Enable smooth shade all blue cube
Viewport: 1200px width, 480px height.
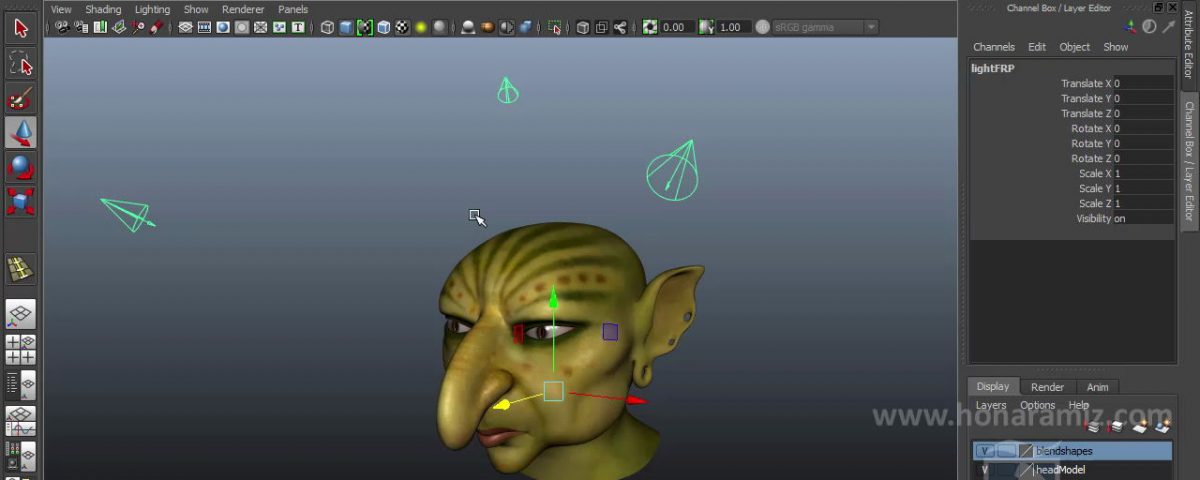[x=346, y=27]
